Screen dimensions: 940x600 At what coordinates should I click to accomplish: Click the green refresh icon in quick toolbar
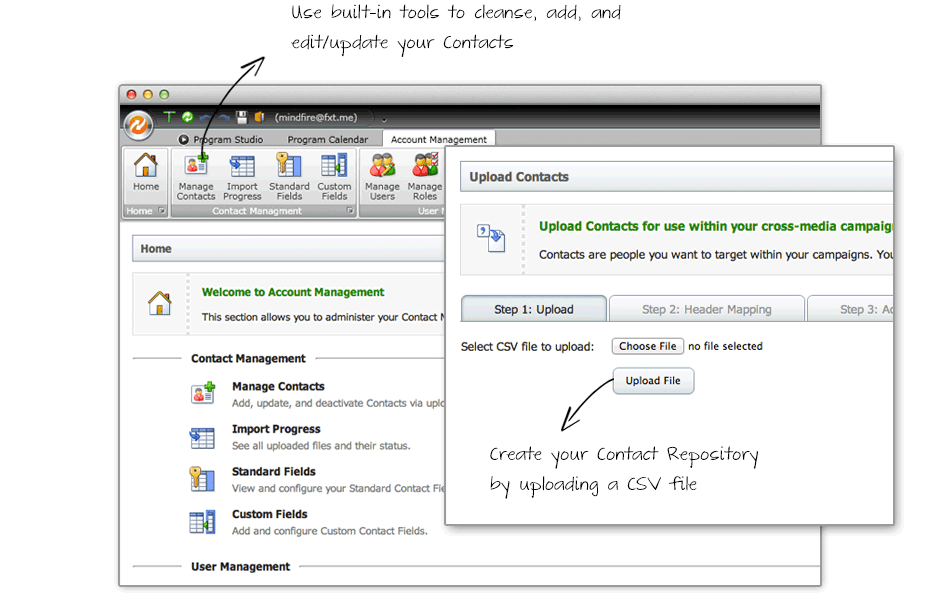[187, 117]
